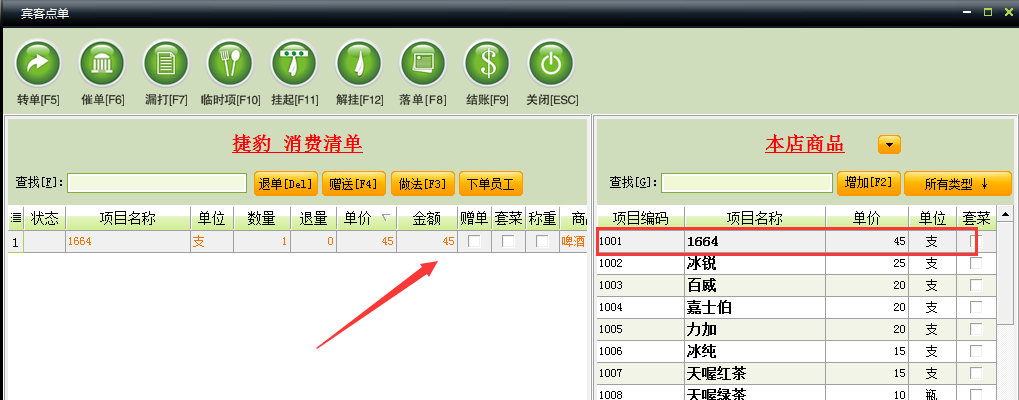Click the 啤酒 category cell in order row

click(573, 242)
